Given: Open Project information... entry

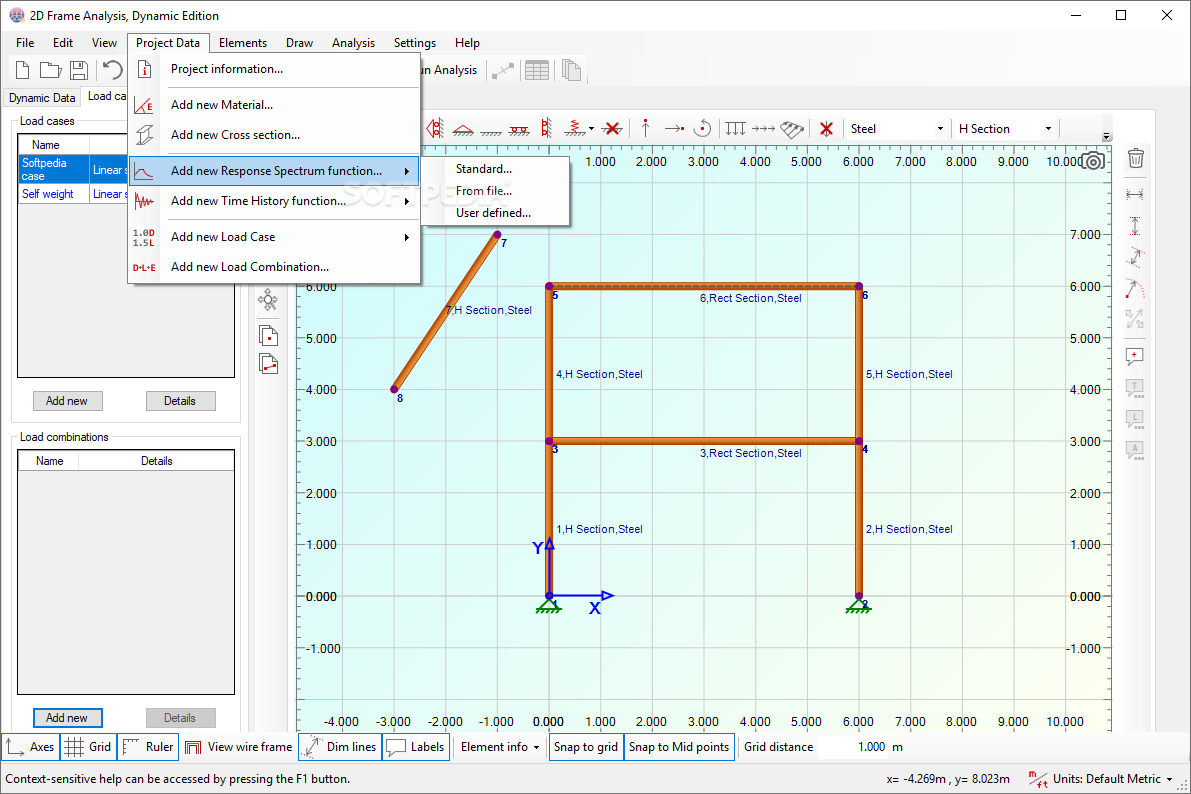Looking at the screenshot, I should (x=274, y=69).
